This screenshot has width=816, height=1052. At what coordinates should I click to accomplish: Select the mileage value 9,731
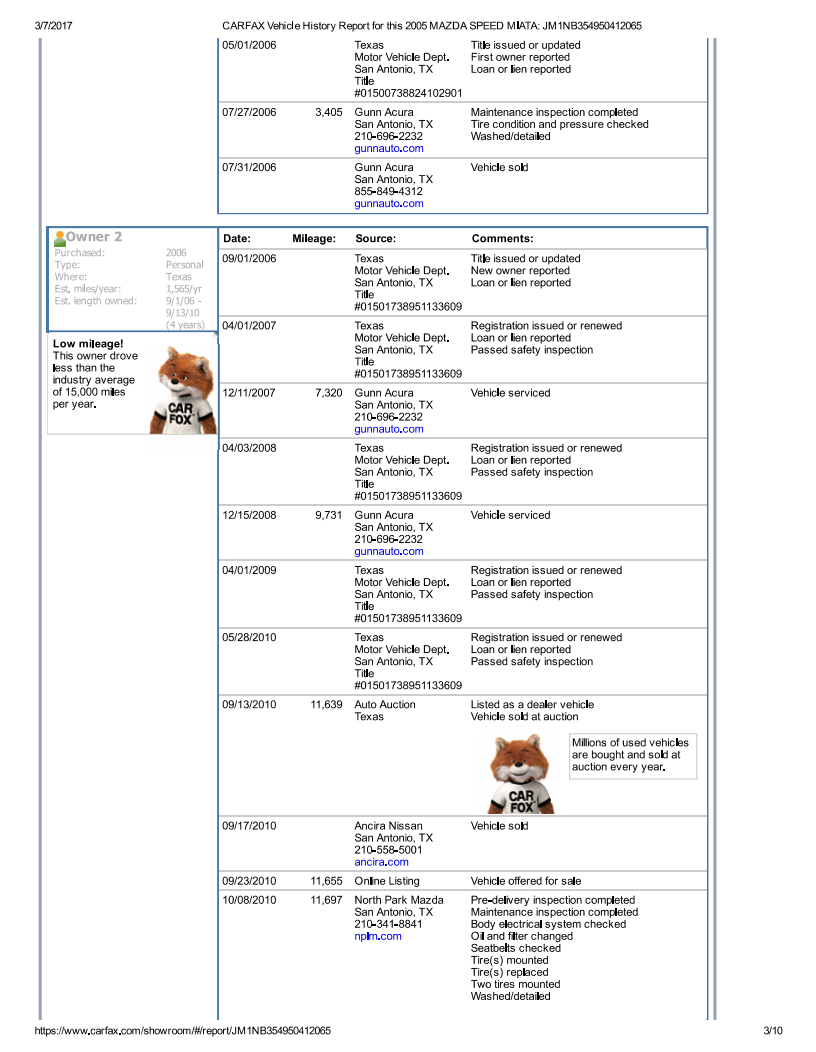329,515
